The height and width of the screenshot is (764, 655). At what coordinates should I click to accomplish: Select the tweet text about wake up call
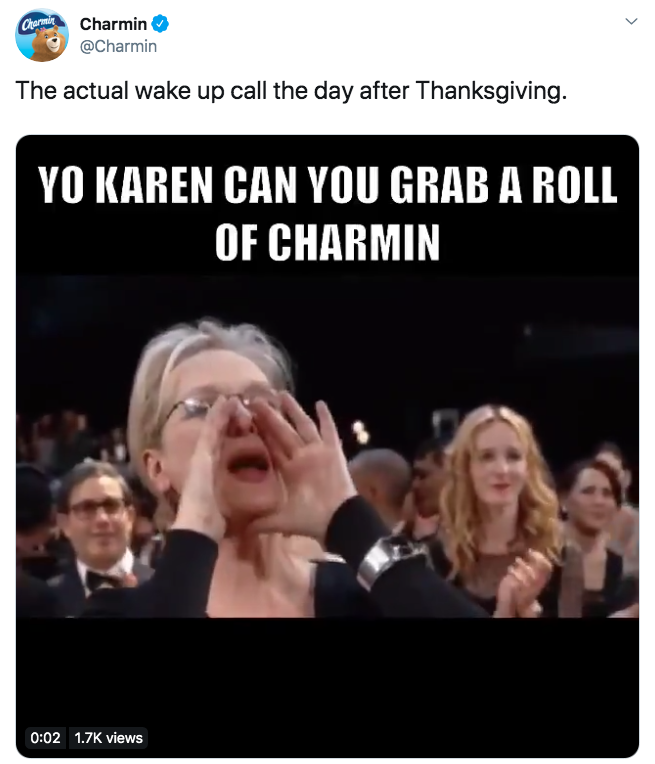291,91
